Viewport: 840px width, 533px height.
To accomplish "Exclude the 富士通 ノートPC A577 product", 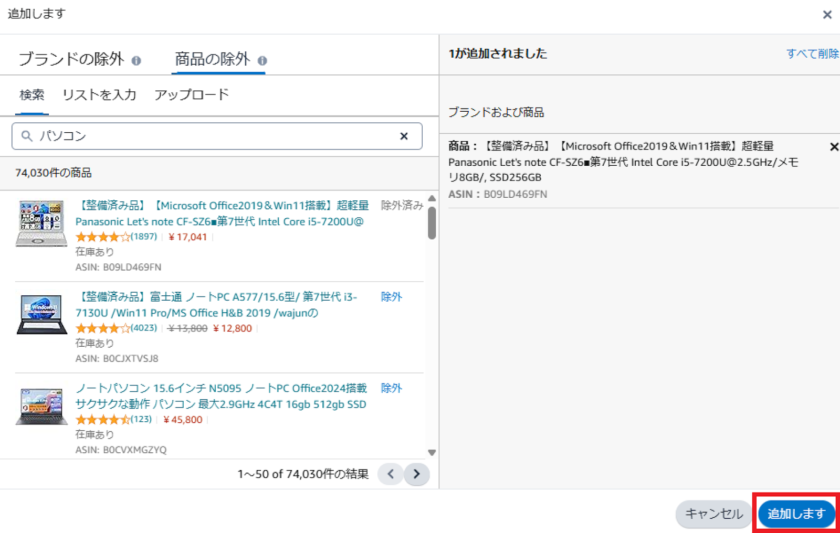I will 391,297.
